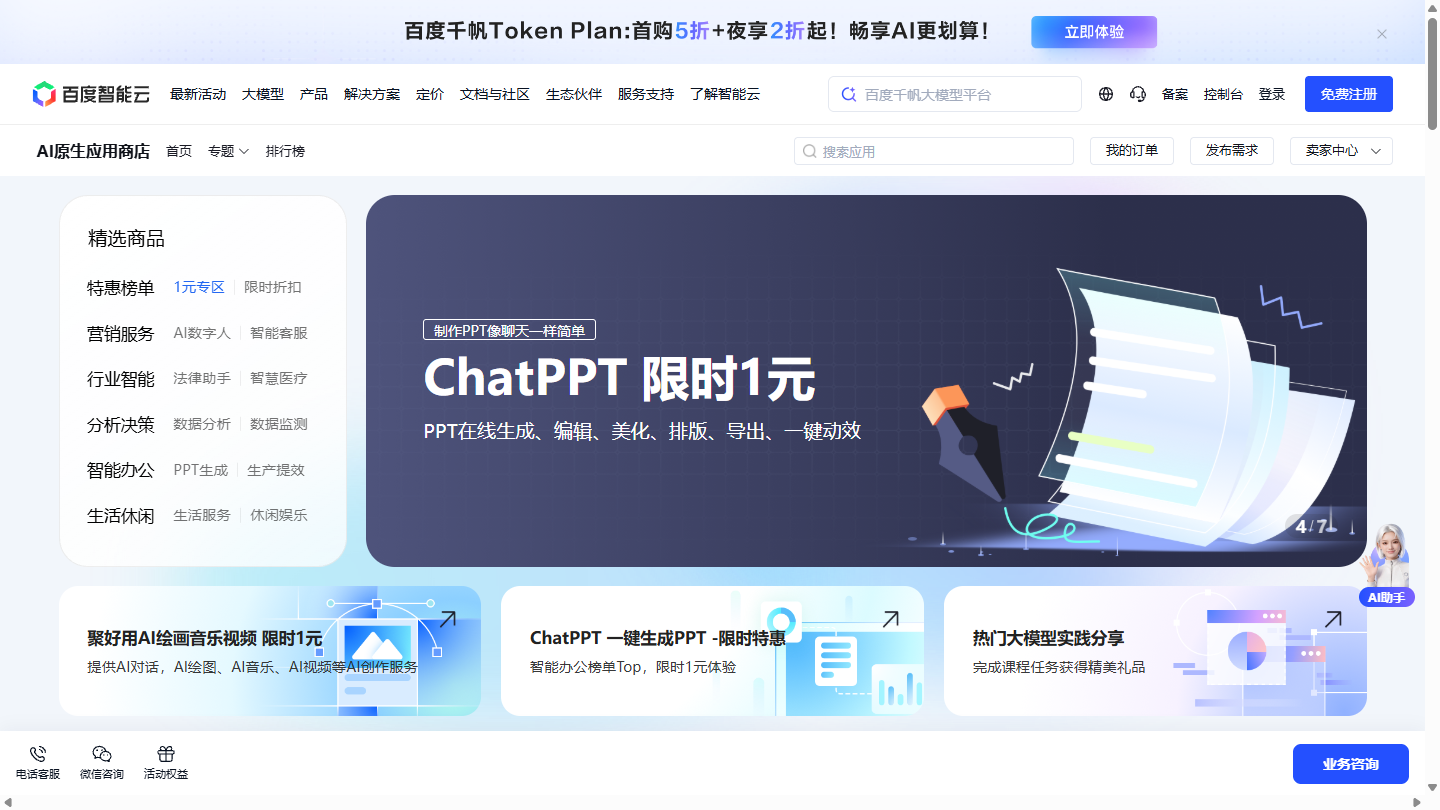This screenshot has width=1440, height=810.
Task: Open the PPT生成 category
Action: click(201, 470)
